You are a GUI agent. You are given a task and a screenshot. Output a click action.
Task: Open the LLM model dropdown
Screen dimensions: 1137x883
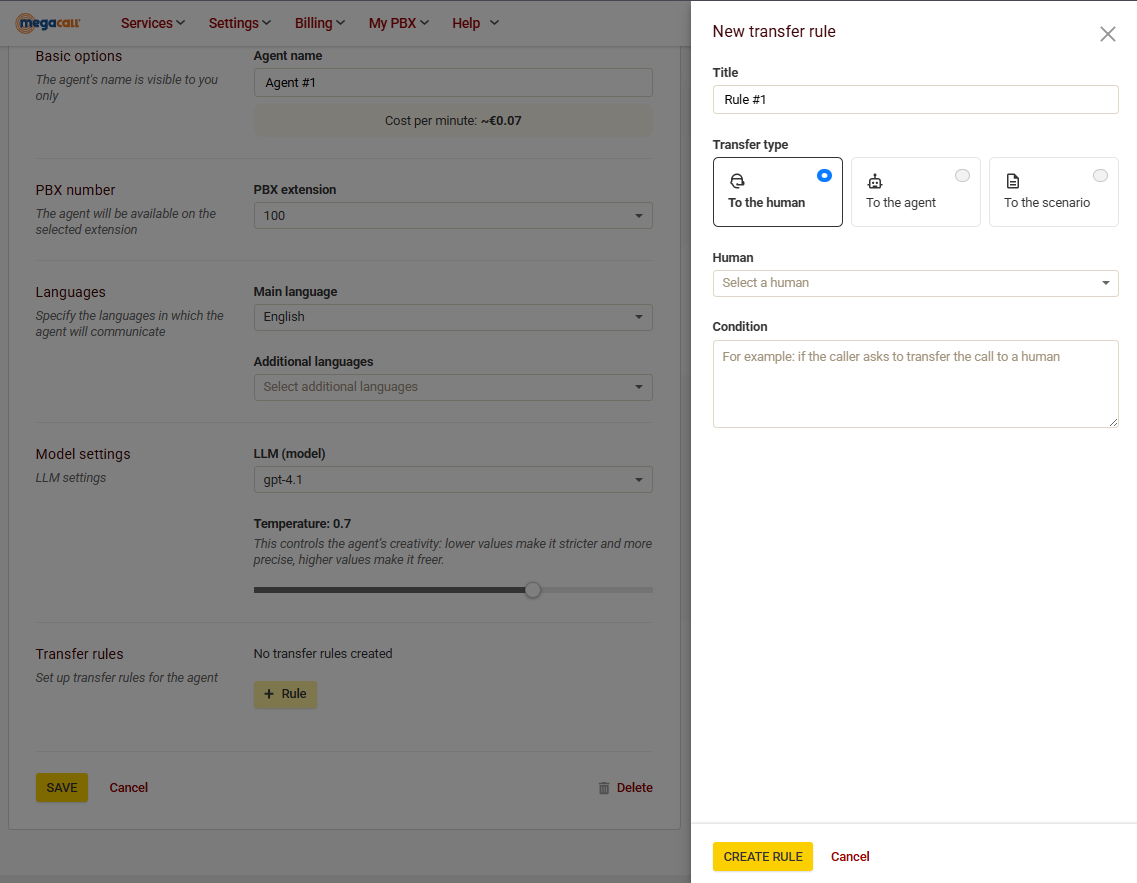click(x=453, y=480)
